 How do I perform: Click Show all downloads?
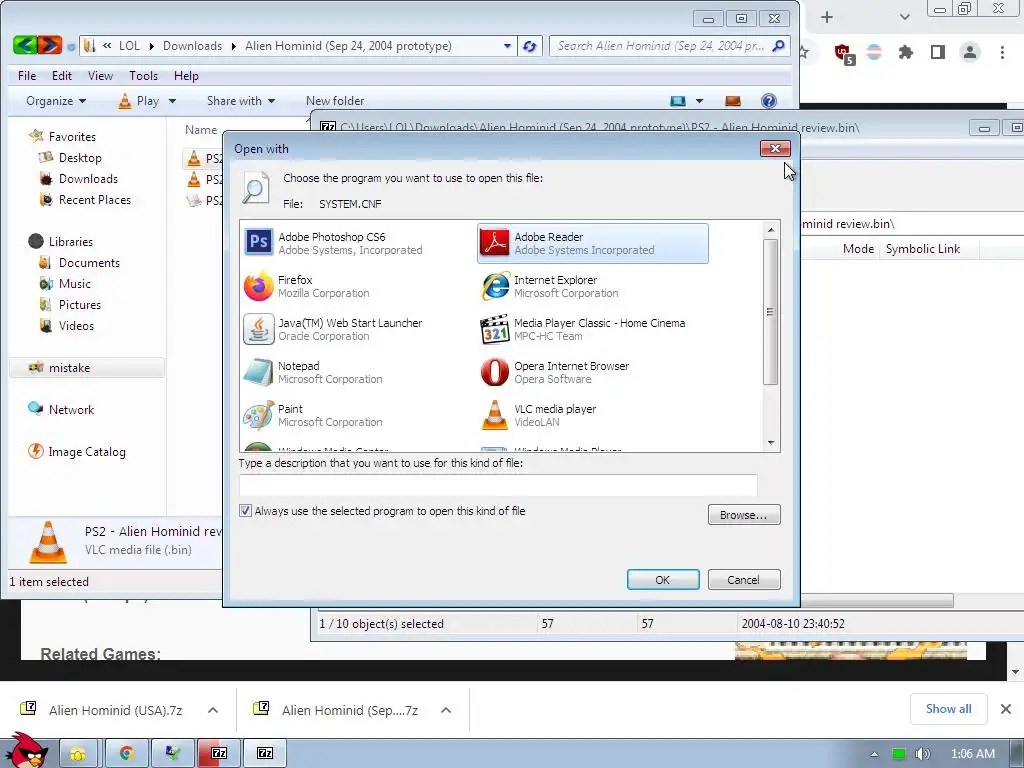point(948,709)
